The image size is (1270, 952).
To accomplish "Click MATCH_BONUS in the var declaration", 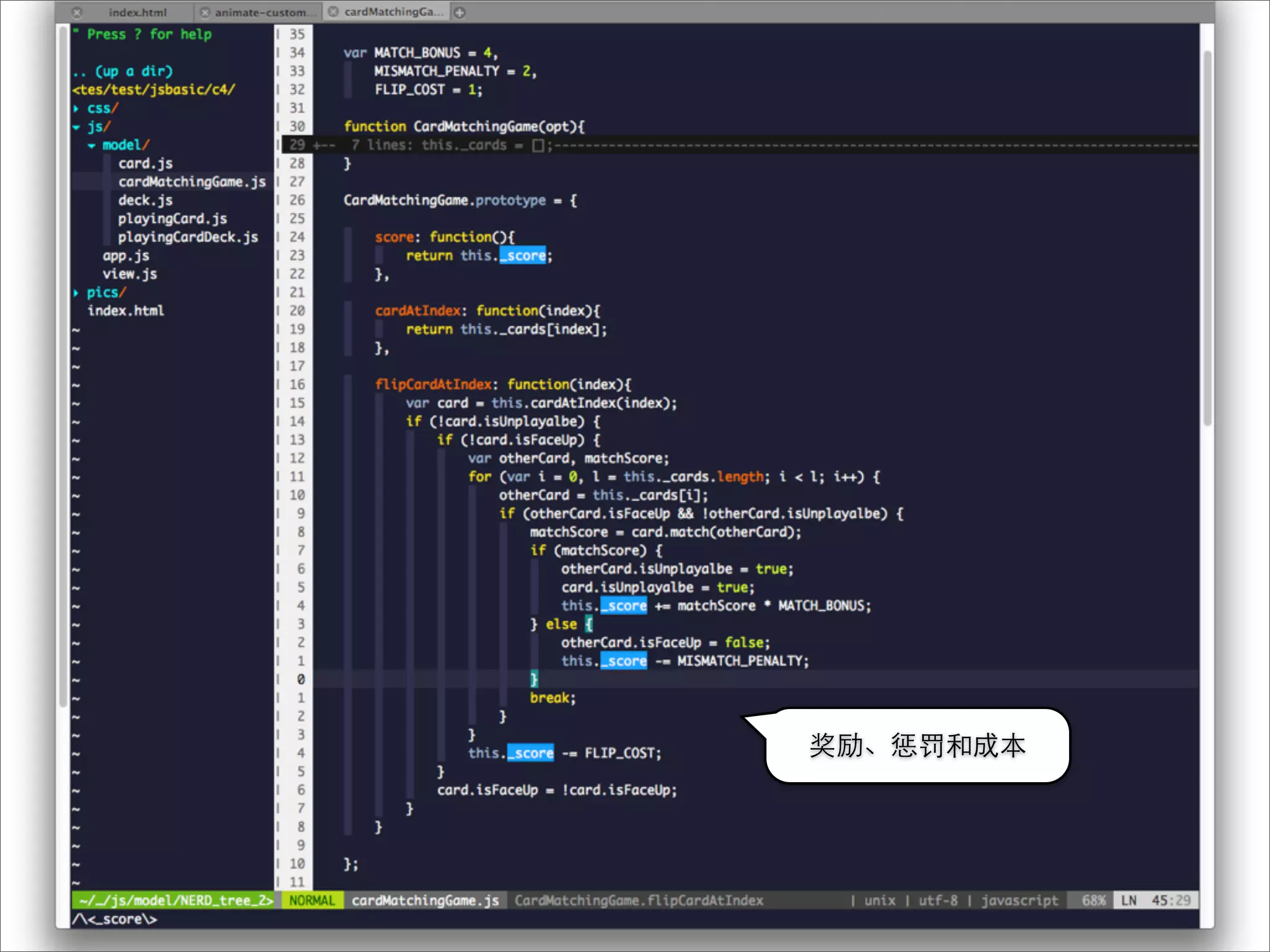I will click(x=417, y=53).
